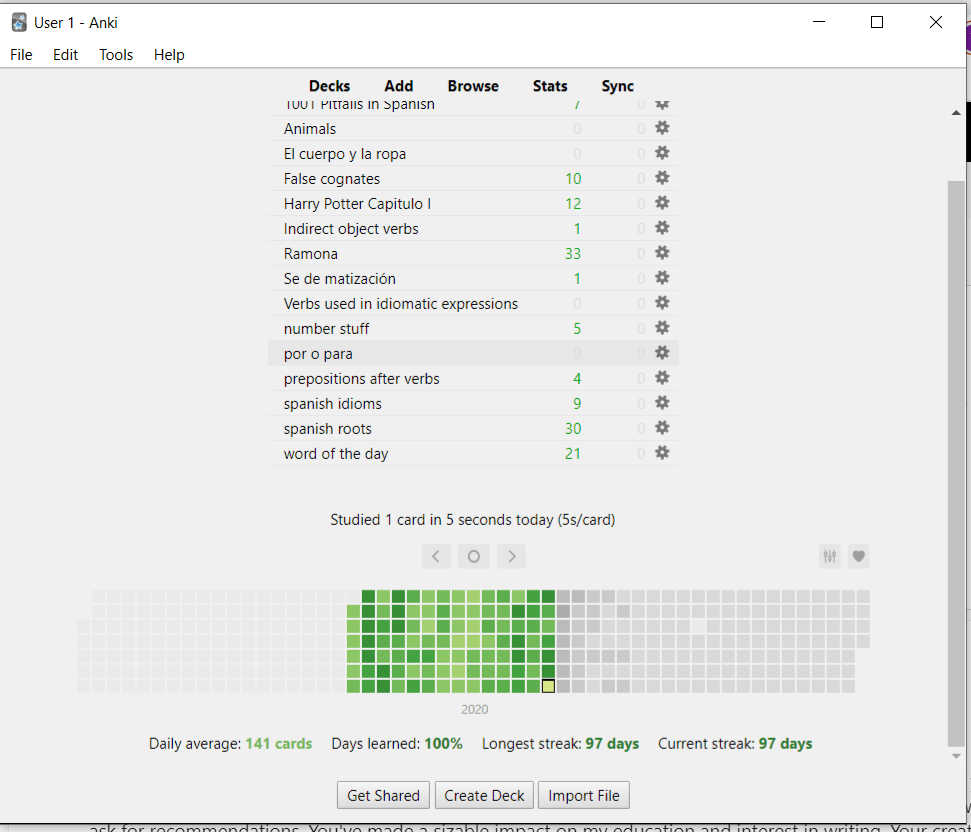Open the Tools menu
Viewport: 971px width, 832px height.
tap(116, 55)
